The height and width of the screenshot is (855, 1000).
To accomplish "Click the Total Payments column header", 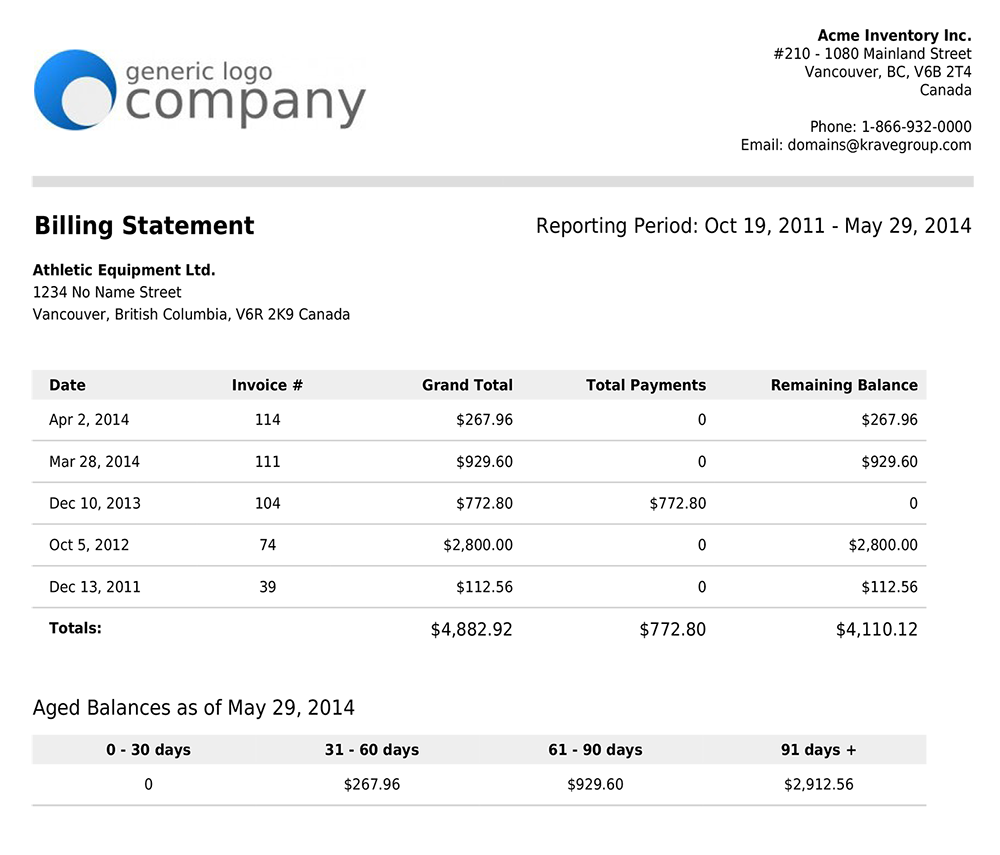I will tap(646, 385).
